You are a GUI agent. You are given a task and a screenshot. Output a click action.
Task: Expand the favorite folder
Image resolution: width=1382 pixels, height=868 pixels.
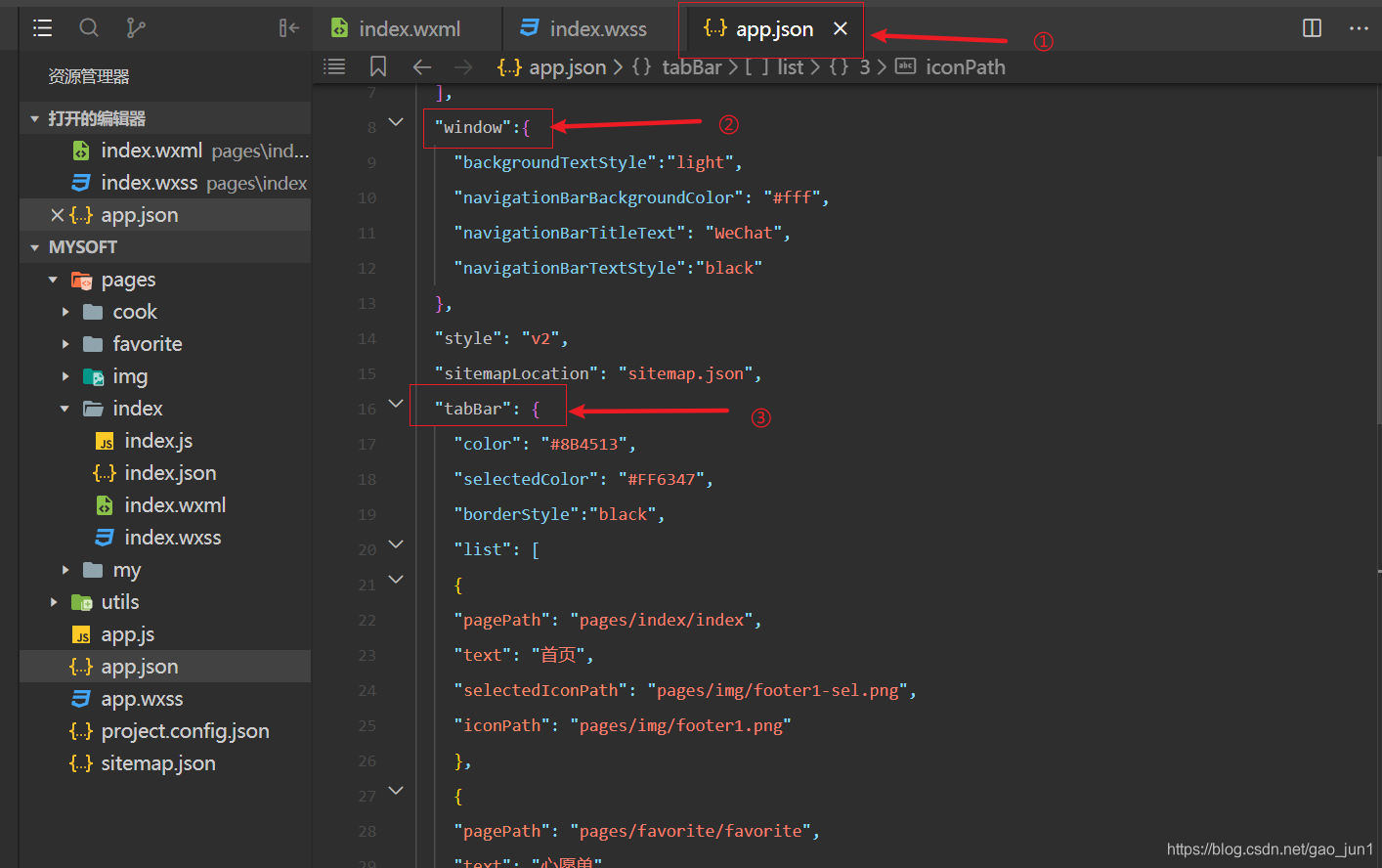65,344
